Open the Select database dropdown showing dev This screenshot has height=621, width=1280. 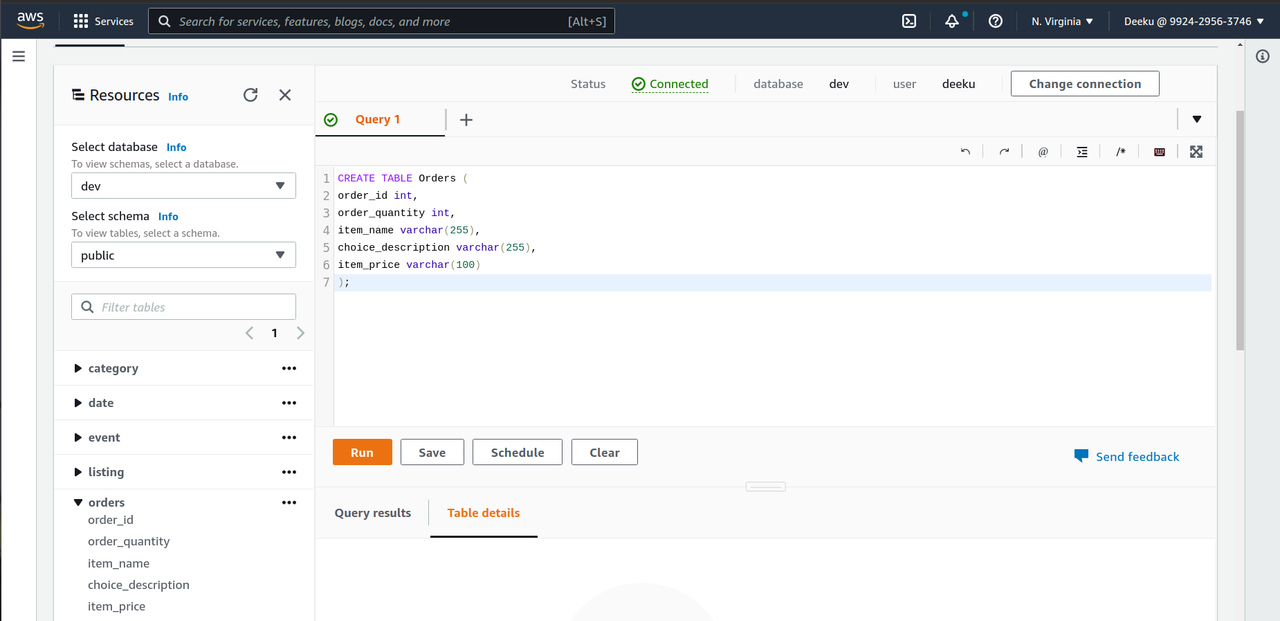183,186
